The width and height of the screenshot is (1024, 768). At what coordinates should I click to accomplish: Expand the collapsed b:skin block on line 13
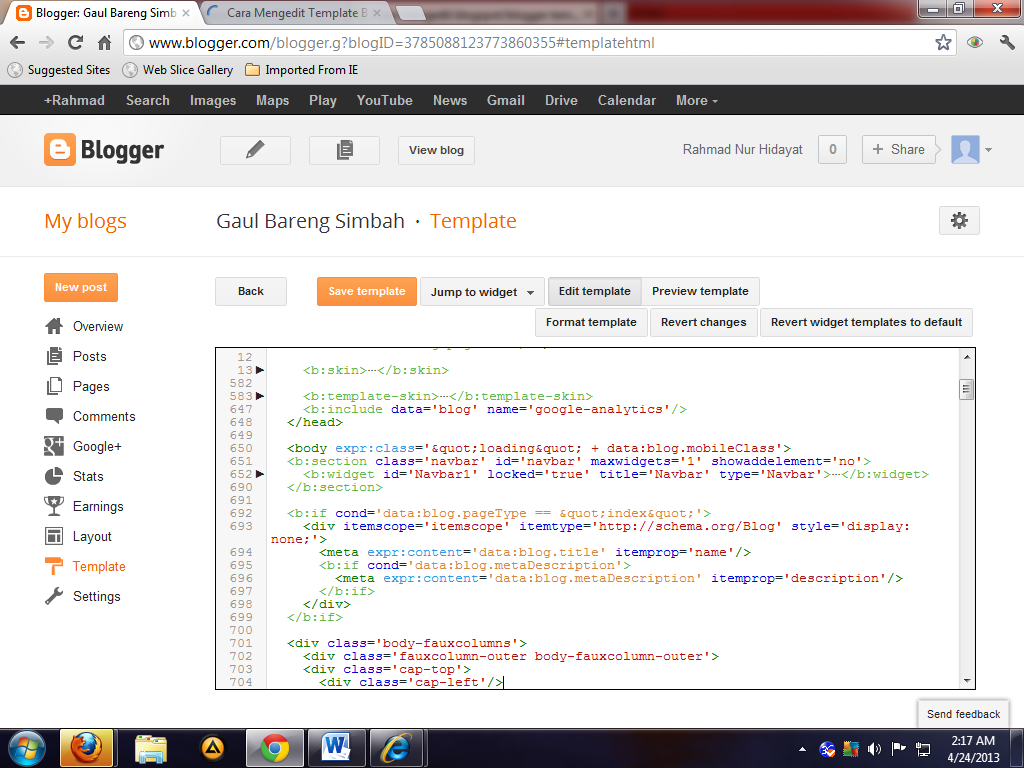(x=260, y=370)
